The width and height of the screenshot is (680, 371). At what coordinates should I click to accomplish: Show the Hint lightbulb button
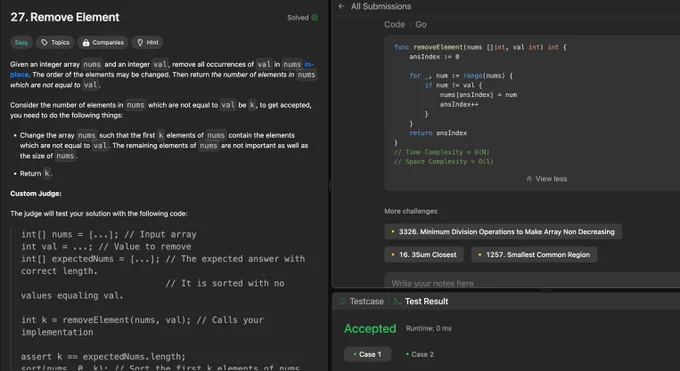147,42
